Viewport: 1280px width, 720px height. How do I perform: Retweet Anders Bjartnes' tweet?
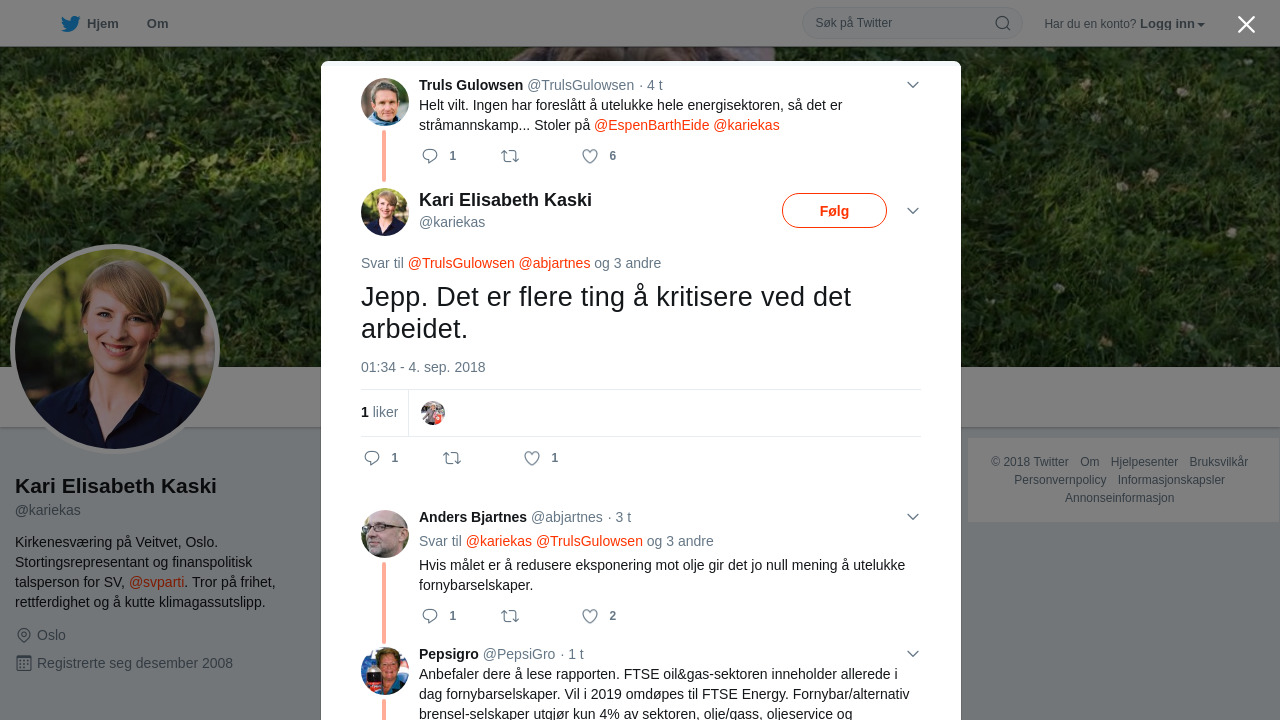pyautogui.click(x=510, y=616)
